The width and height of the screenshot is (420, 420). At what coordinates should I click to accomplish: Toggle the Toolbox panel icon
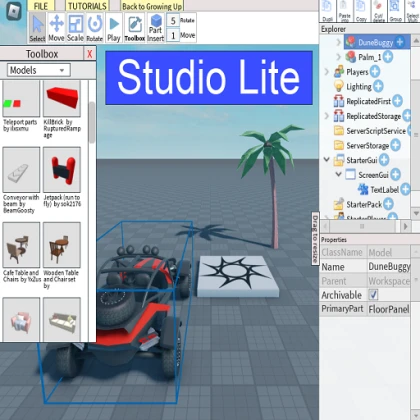coord(135,28)
